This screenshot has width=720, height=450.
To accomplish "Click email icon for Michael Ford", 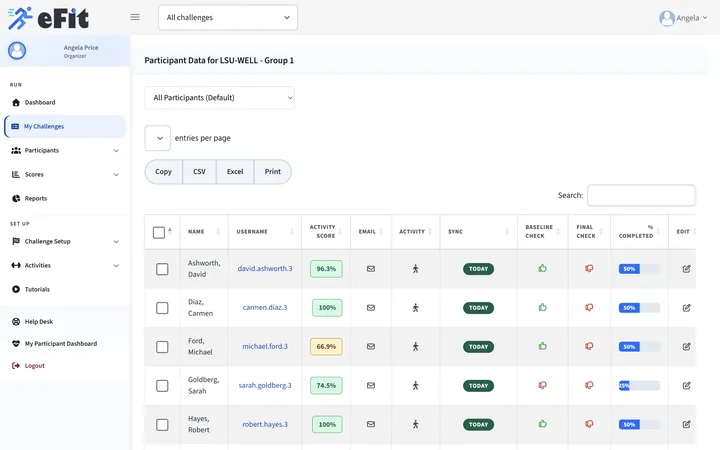I will click(x=371, y=347).
